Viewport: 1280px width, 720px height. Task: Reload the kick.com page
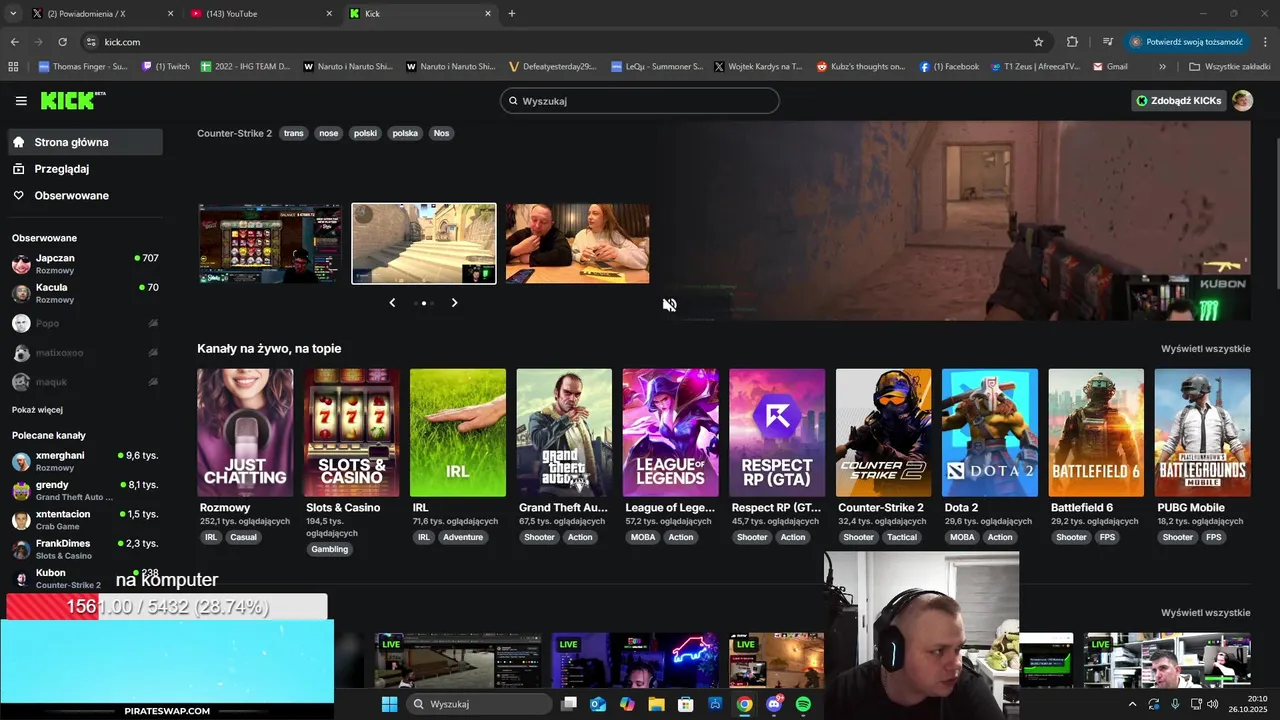click(62, 42)
